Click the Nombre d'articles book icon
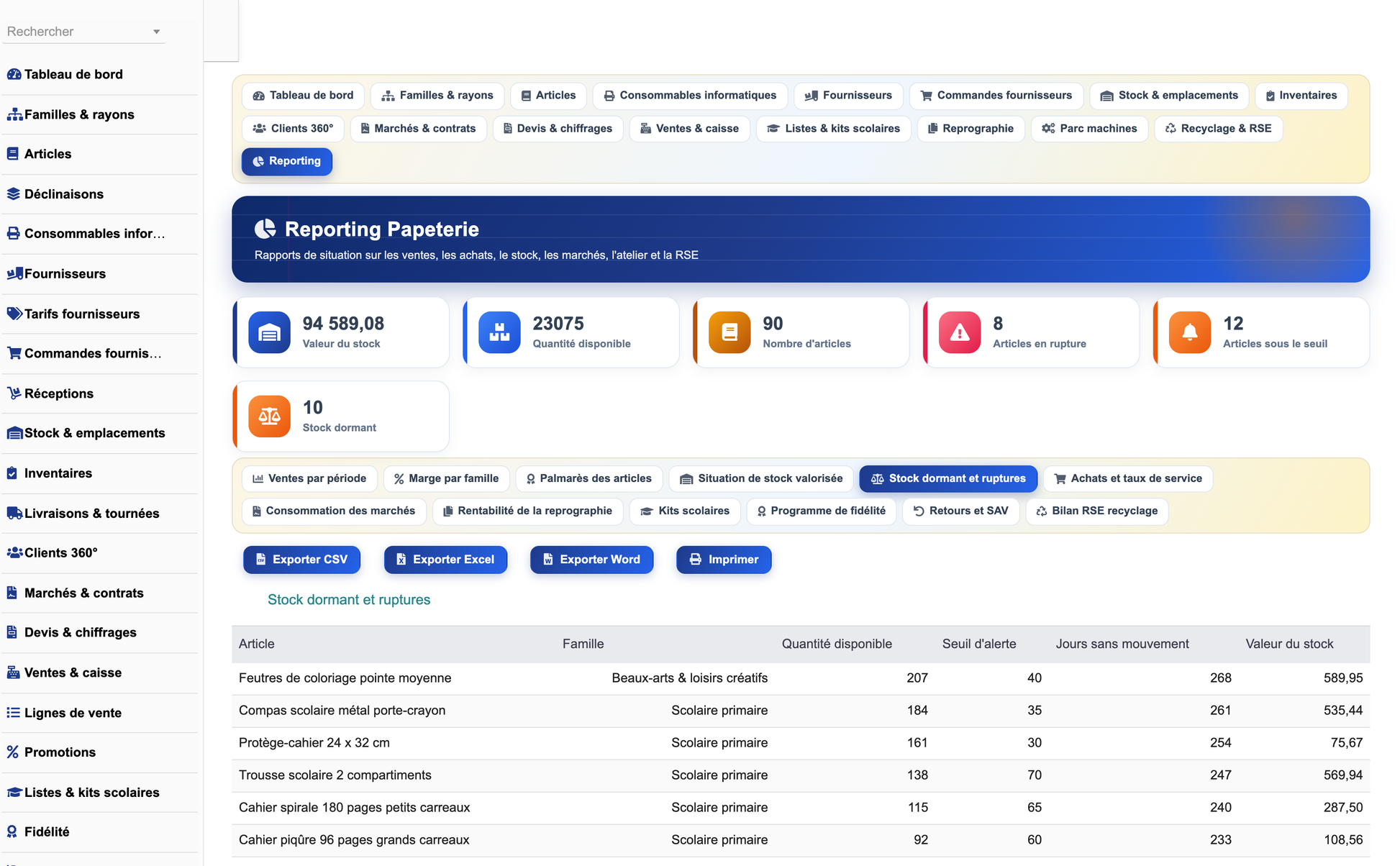The image size is (1400, 866). (x=729, y=332)
